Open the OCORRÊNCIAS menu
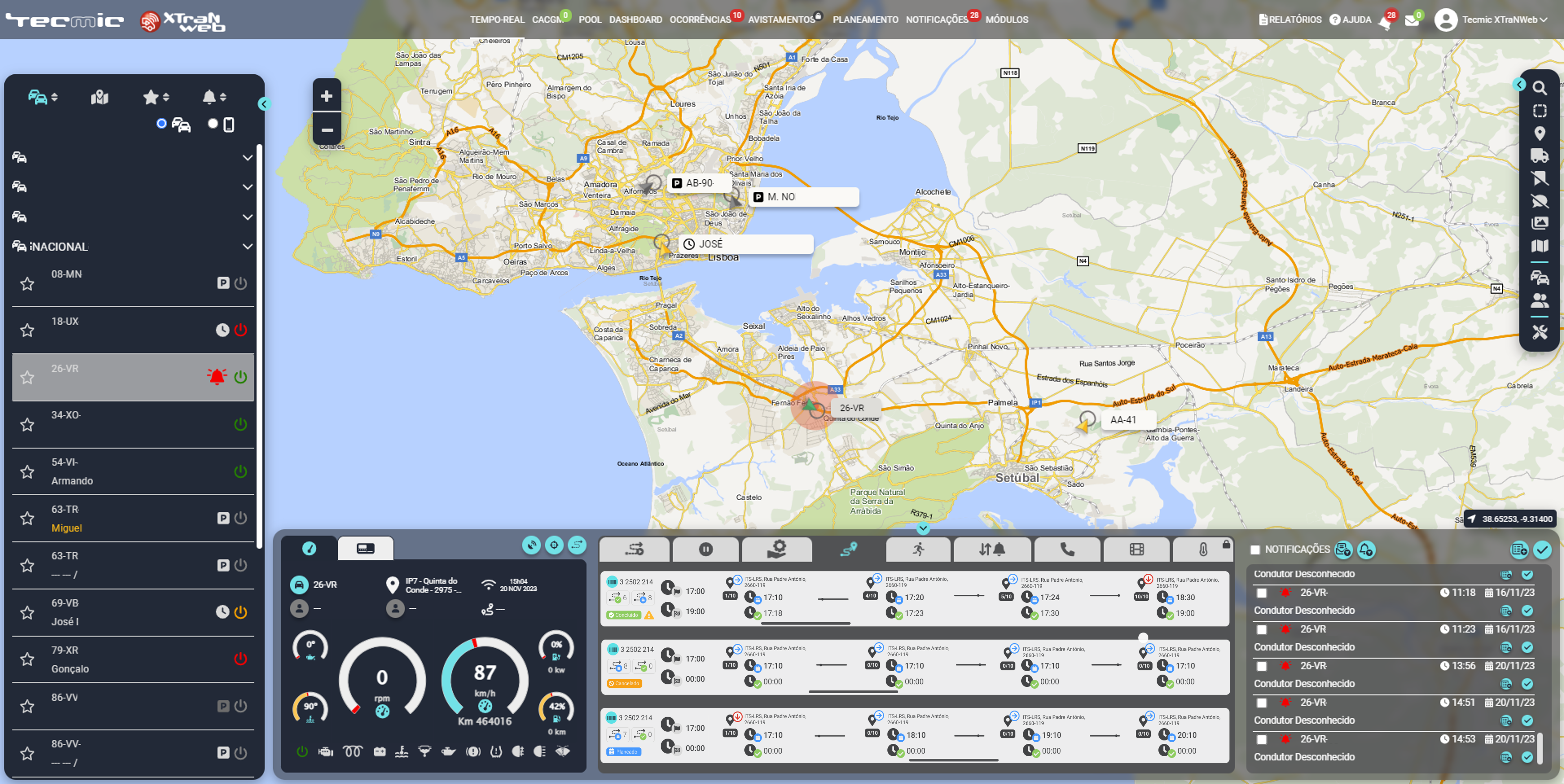Viewport: 1564px width, 784px height. coord(700,20)
